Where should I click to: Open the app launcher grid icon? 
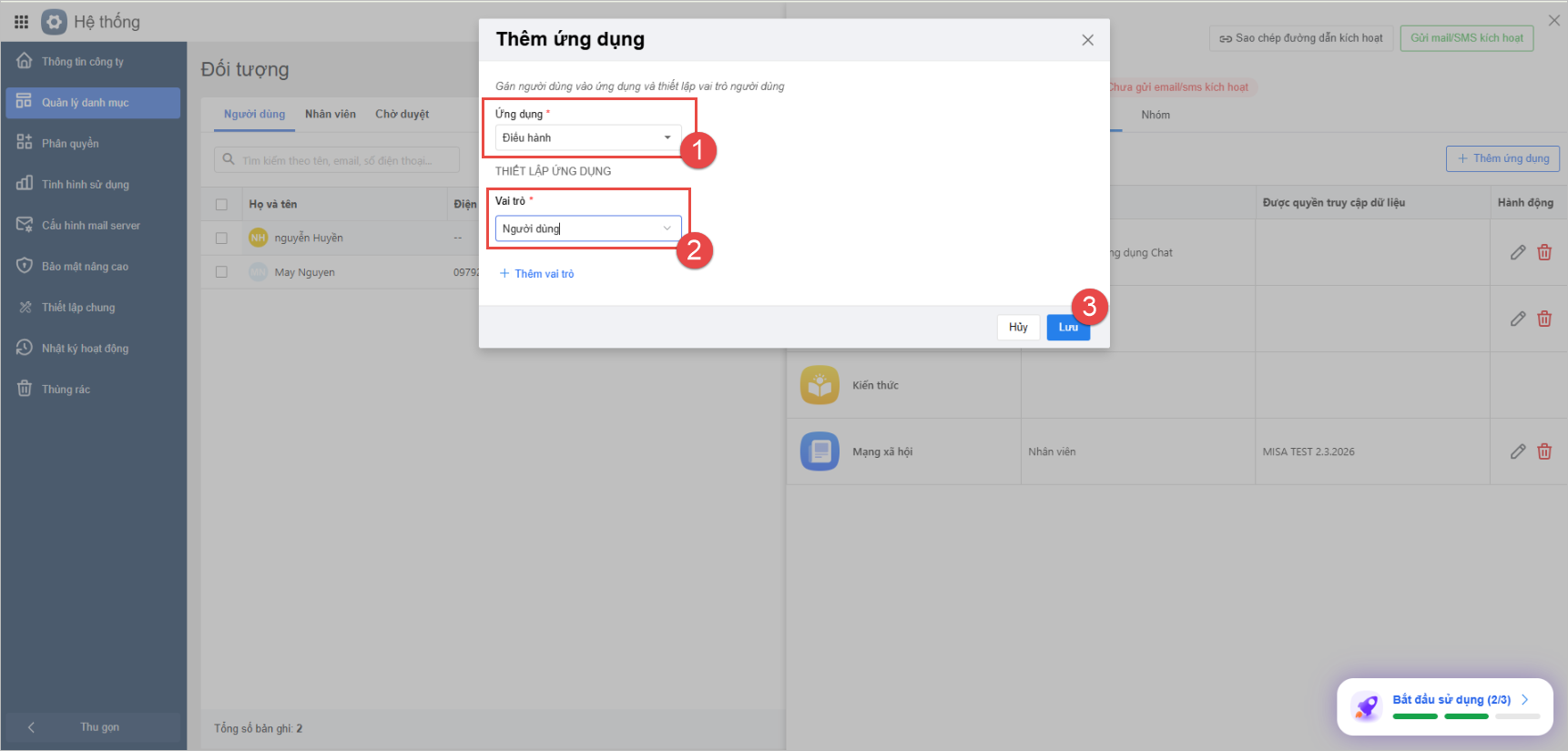tap(22, 22)
